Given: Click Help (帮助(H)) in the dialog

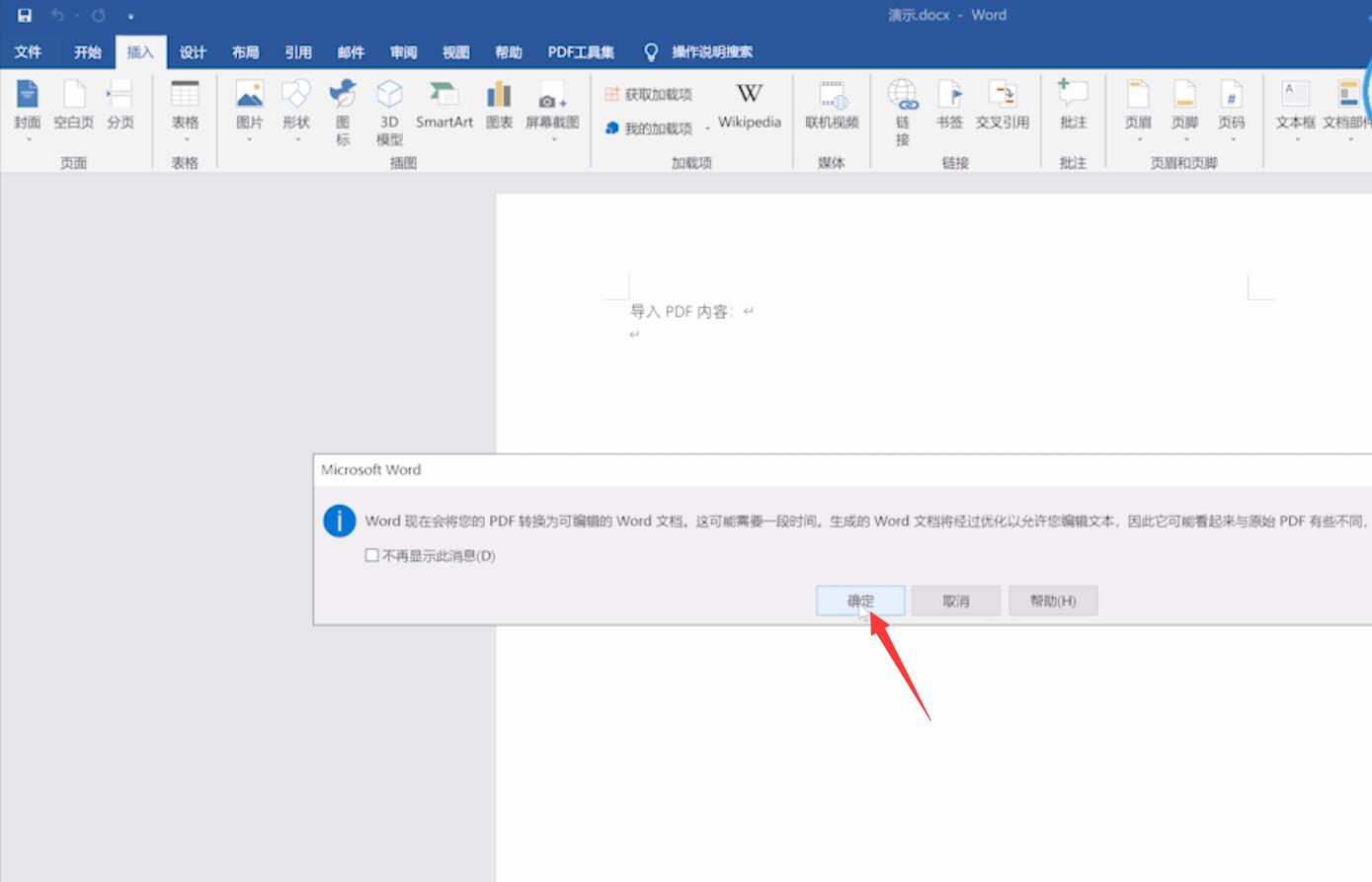Looking at the screenshot, I should (1053, 601).
